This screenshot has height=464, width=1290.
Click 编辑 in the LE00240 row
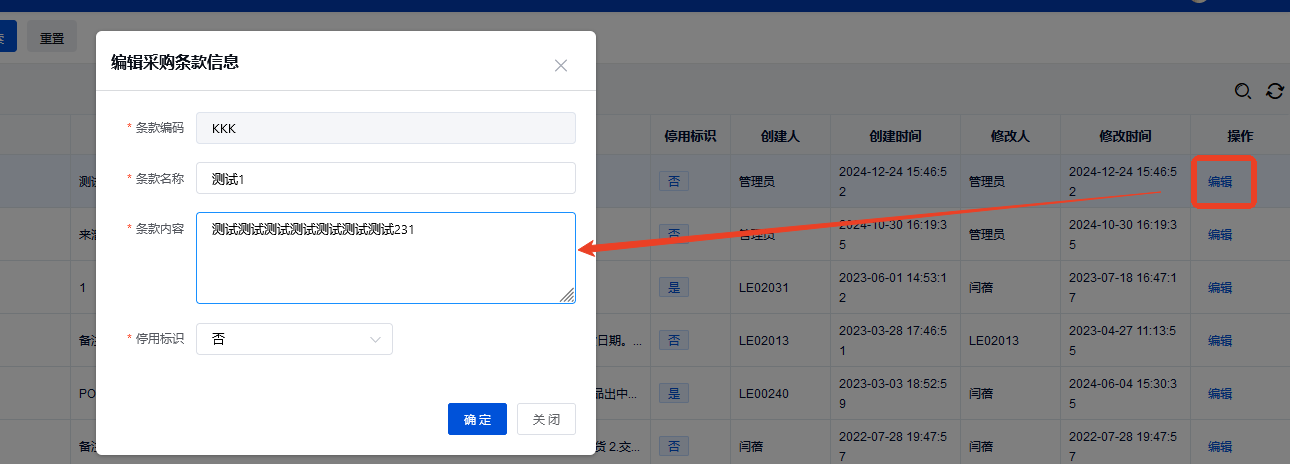1220,394
